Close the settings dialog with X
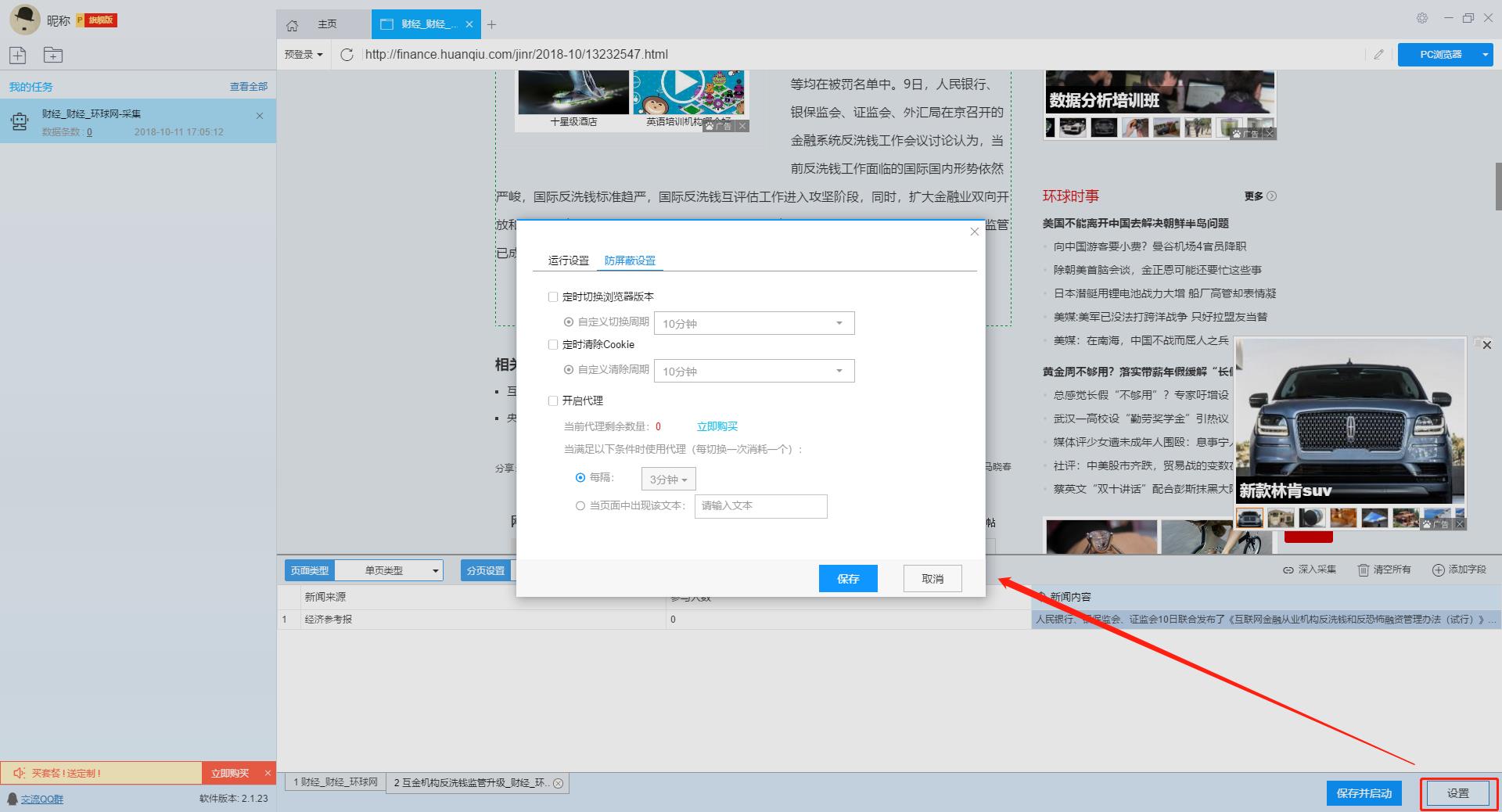This screenshot has height=812, width=1502. [974, 232]
